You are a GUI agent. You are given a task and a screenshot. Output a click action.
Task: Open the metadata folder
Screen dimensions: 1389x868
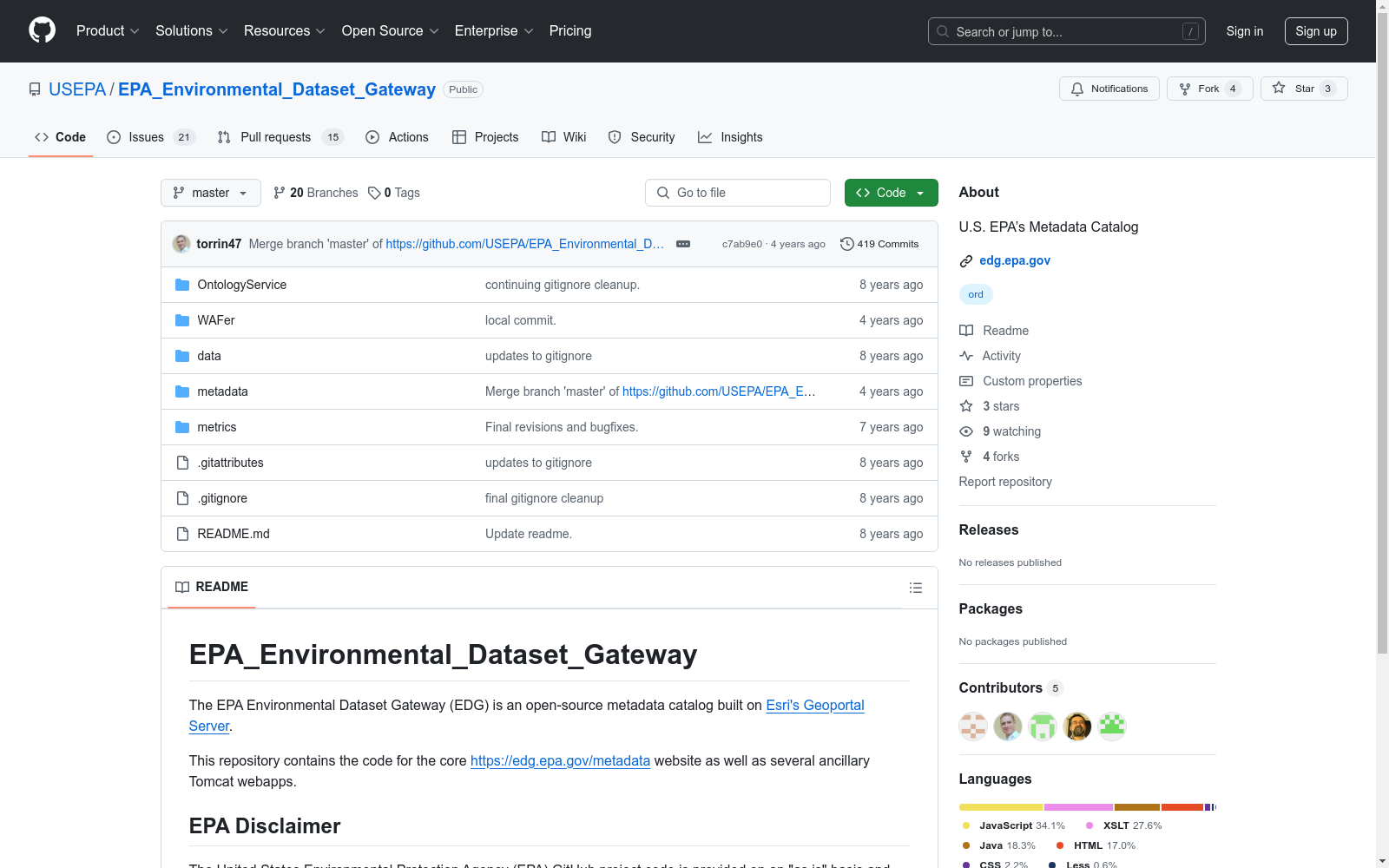tap(222, 391)
